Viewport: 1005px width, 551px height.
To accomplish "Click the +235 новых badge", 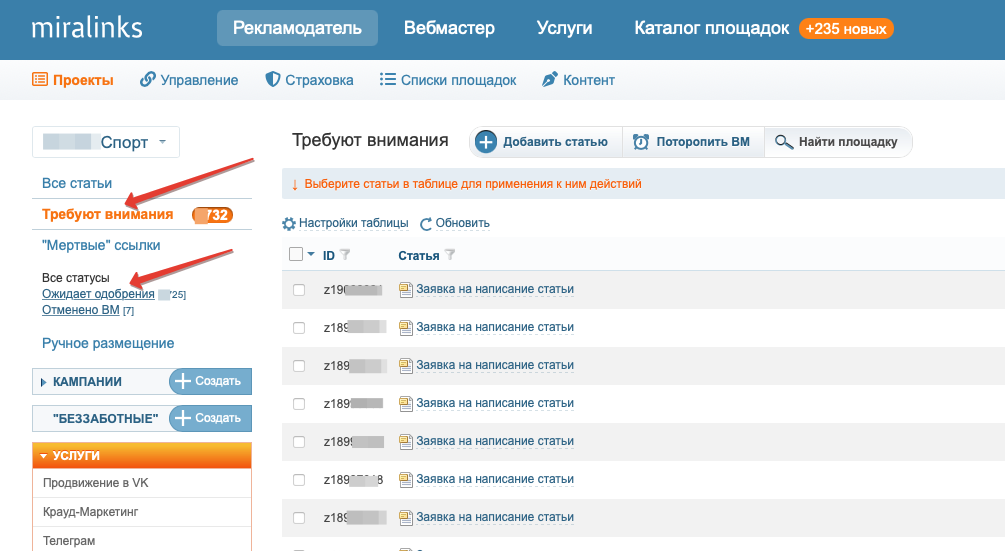I will point(846,29).
